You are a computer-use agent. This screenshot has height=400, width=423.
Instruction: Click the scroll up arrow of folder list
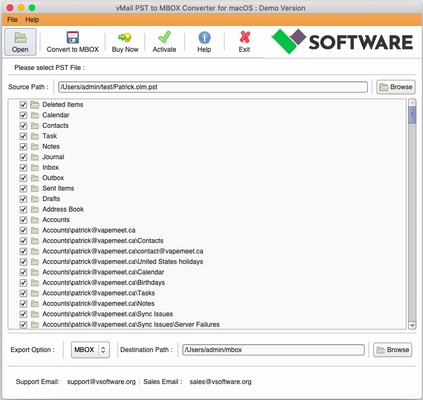click(x=412, y=103)
